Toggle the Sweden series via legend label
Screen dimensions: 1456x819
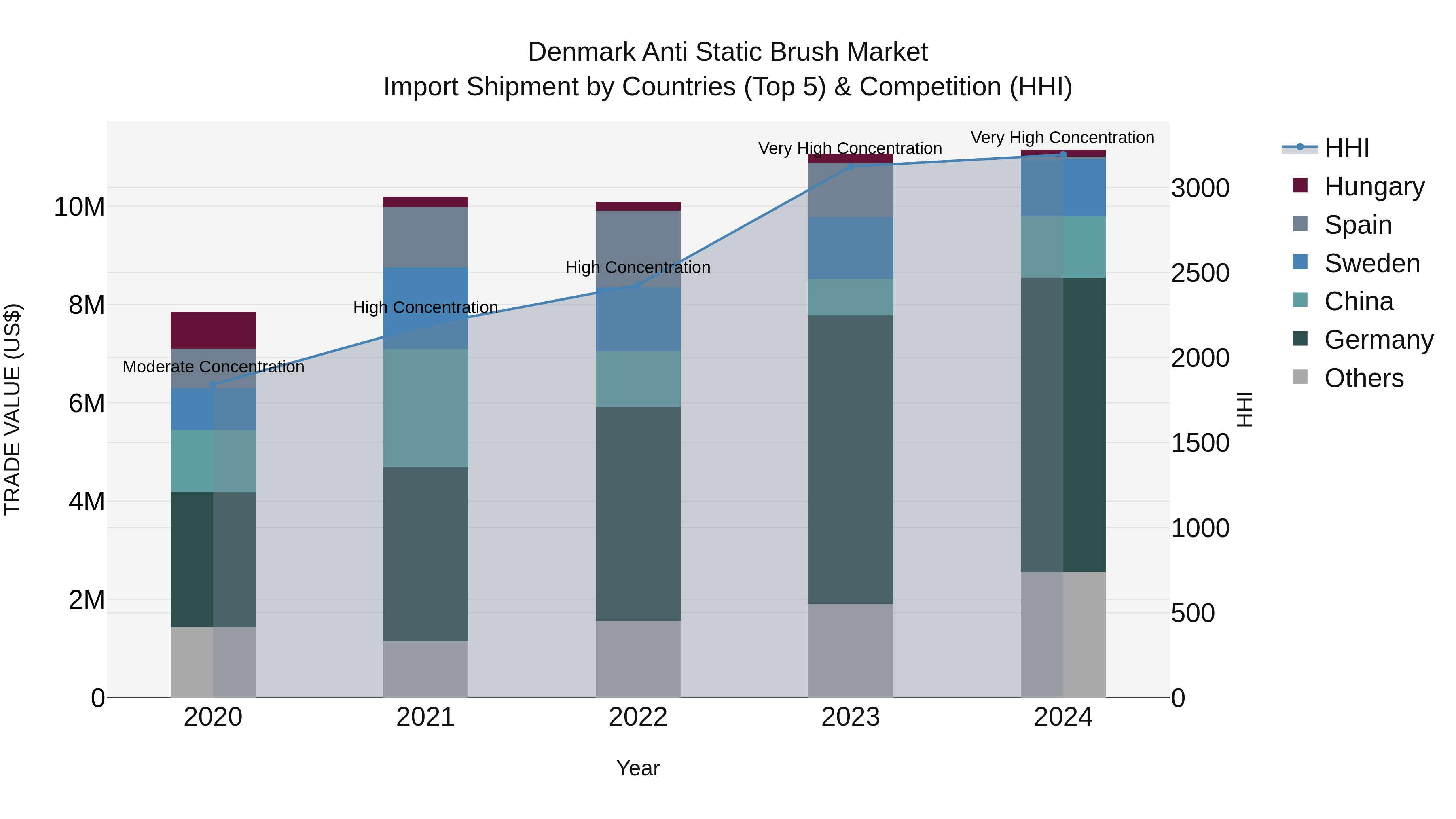coord(1372,263)
